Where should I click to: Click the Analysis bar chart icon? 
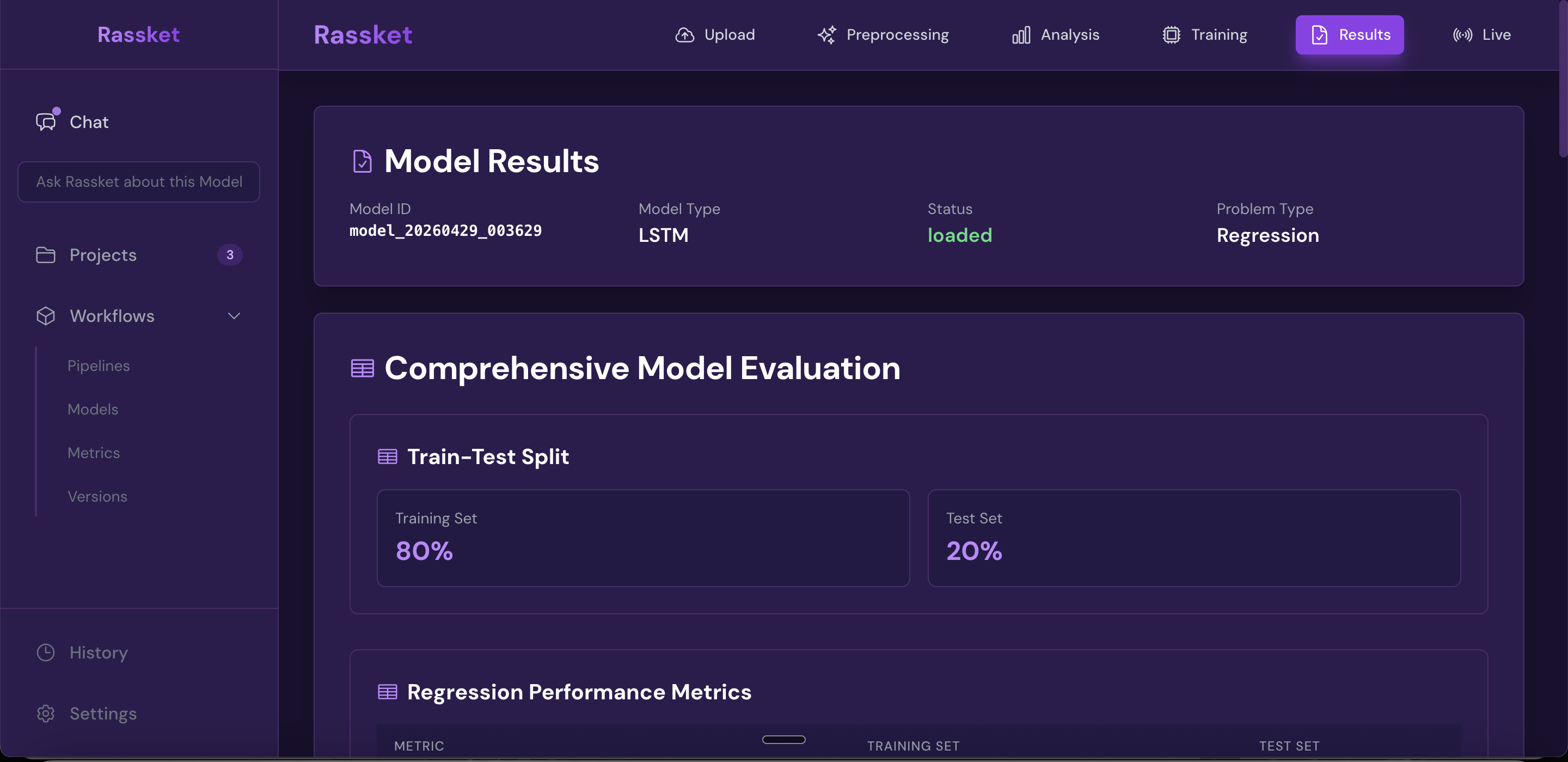1021,35
